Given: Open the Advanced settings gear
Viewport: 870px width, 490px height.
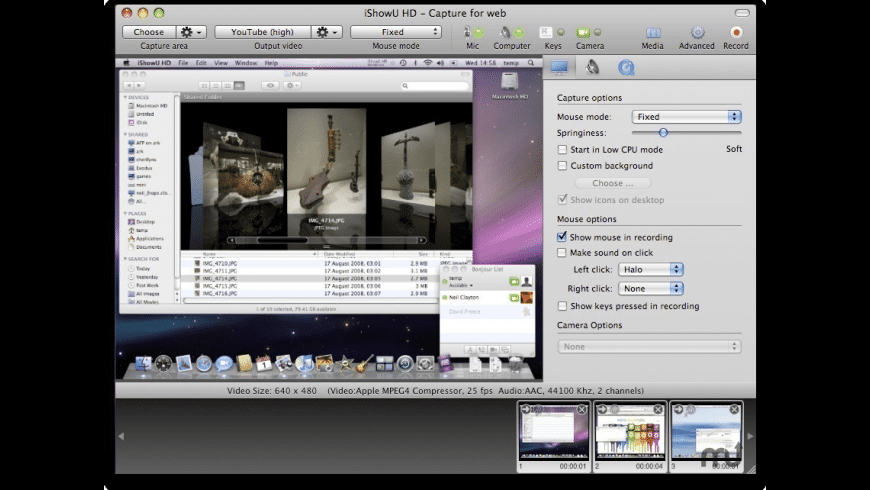Looking at the screenshot, I should [697, 32].
